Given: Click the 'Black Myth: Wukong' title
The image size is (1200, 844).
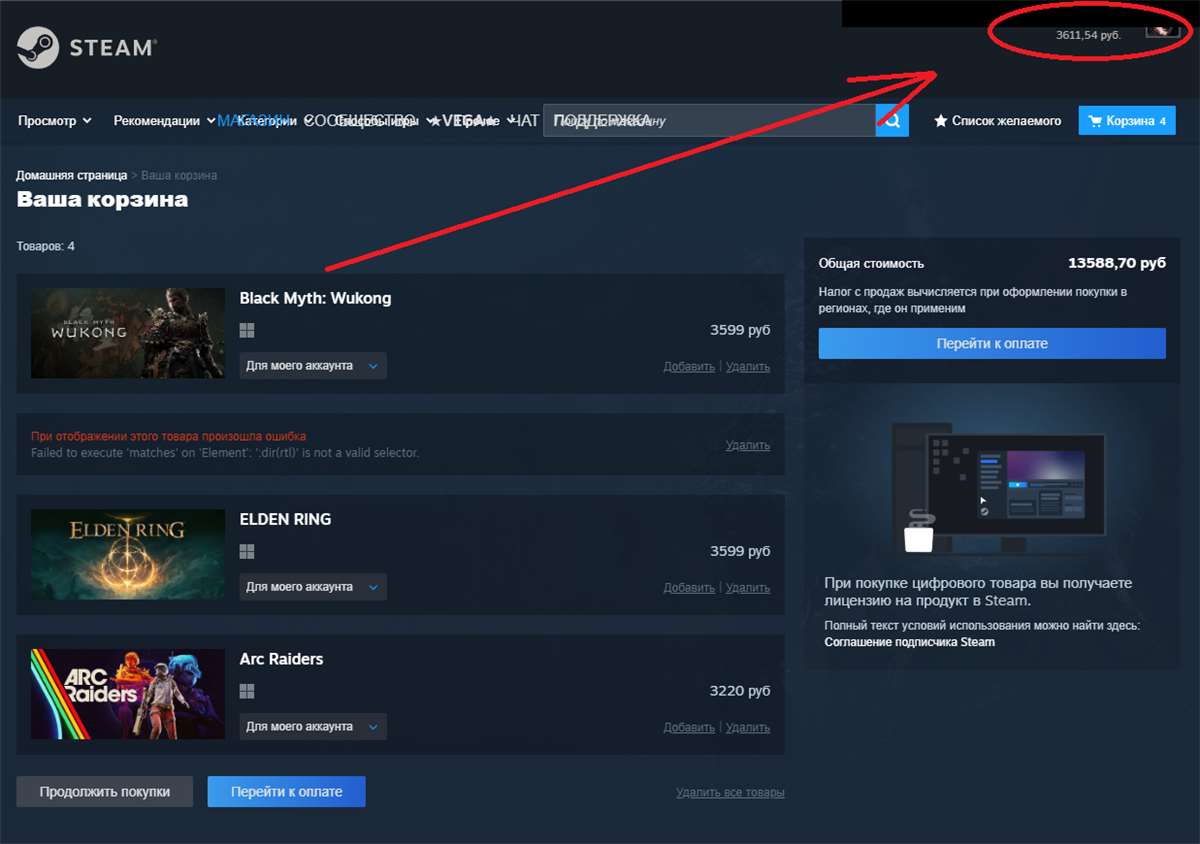Looking at the screenshot, I should pos(316,298).
